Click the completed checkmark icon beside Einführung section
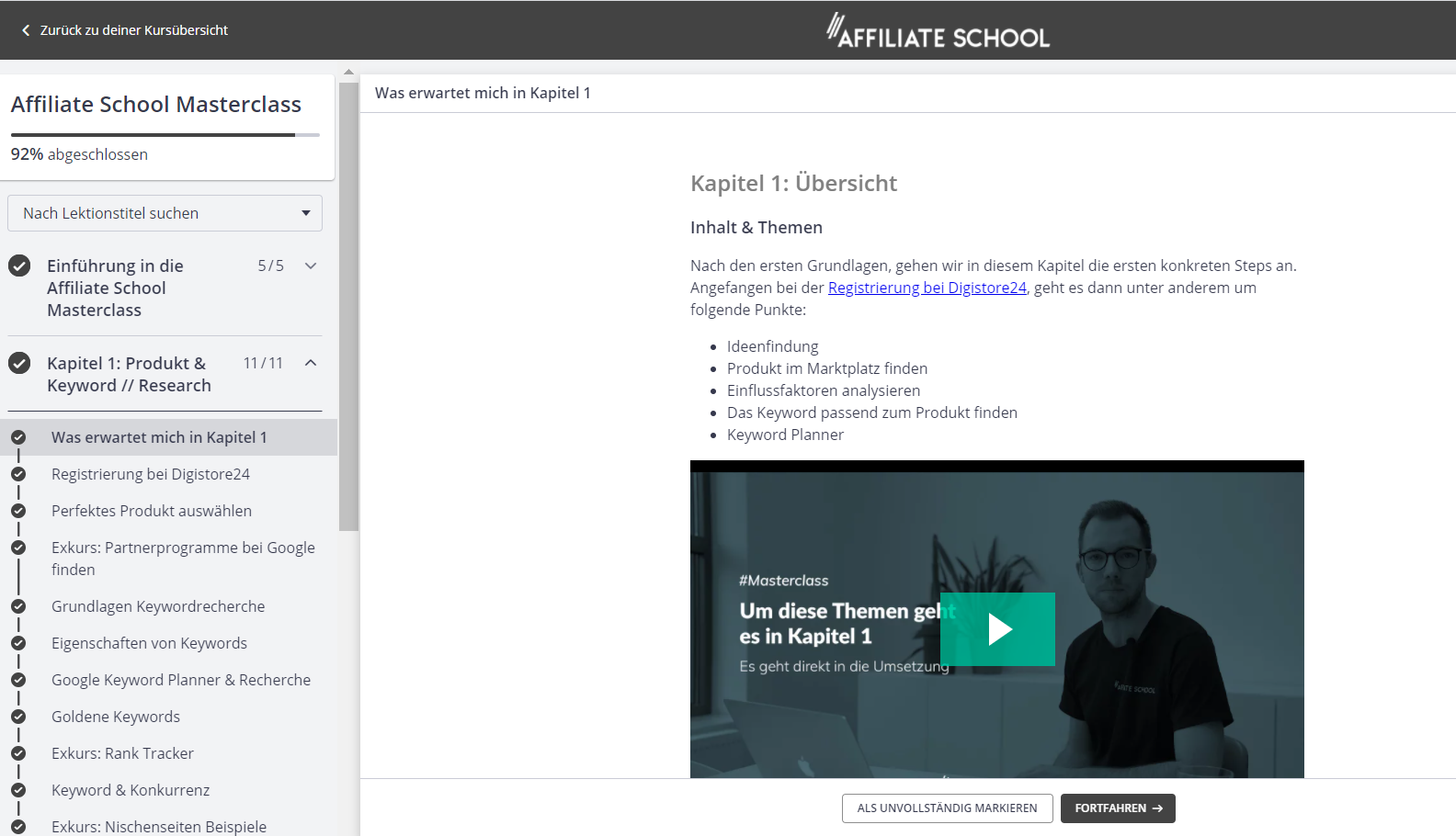The width and height of the screenshot is (1456, 836). 19,265
